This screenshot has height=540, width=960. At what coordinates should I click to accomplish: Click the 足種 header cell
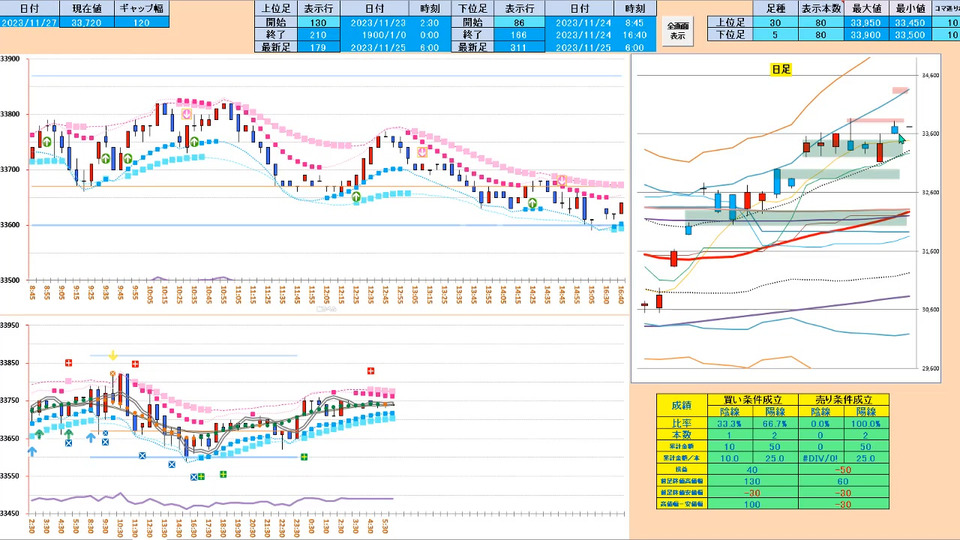coord(775,9)
